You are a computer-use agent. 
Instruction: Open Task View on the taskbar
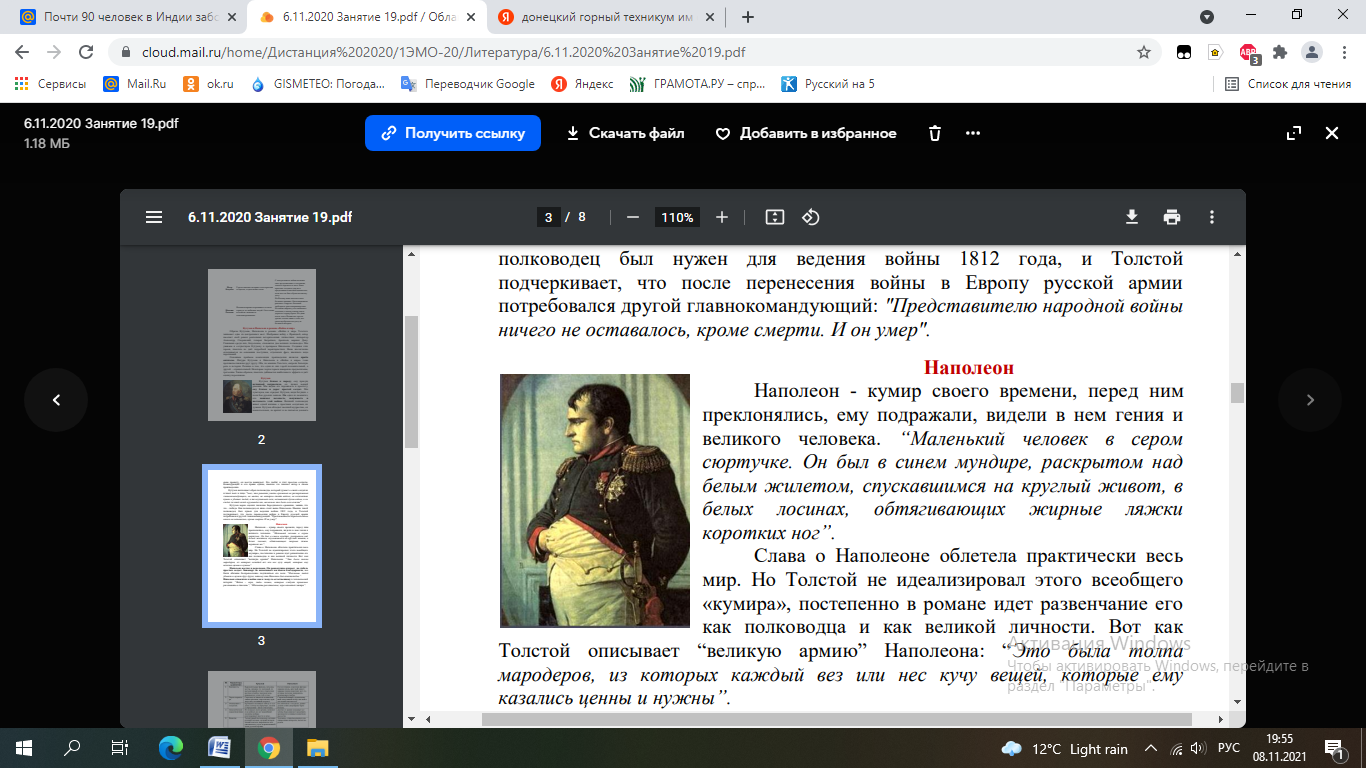coord(120,747)
